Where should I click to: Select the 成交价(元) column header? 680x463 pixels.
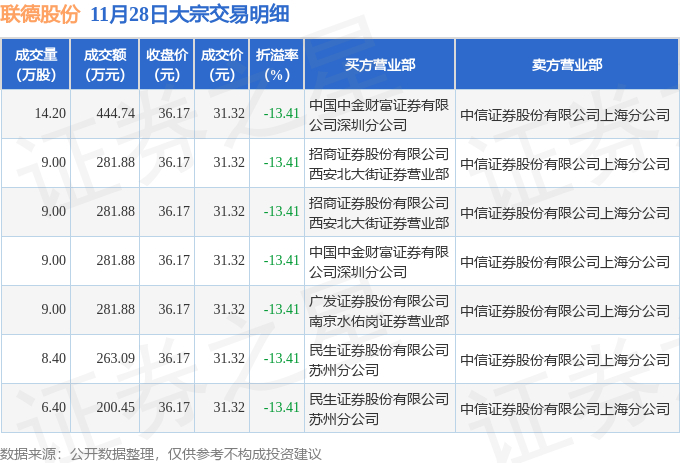click(222, 64)
